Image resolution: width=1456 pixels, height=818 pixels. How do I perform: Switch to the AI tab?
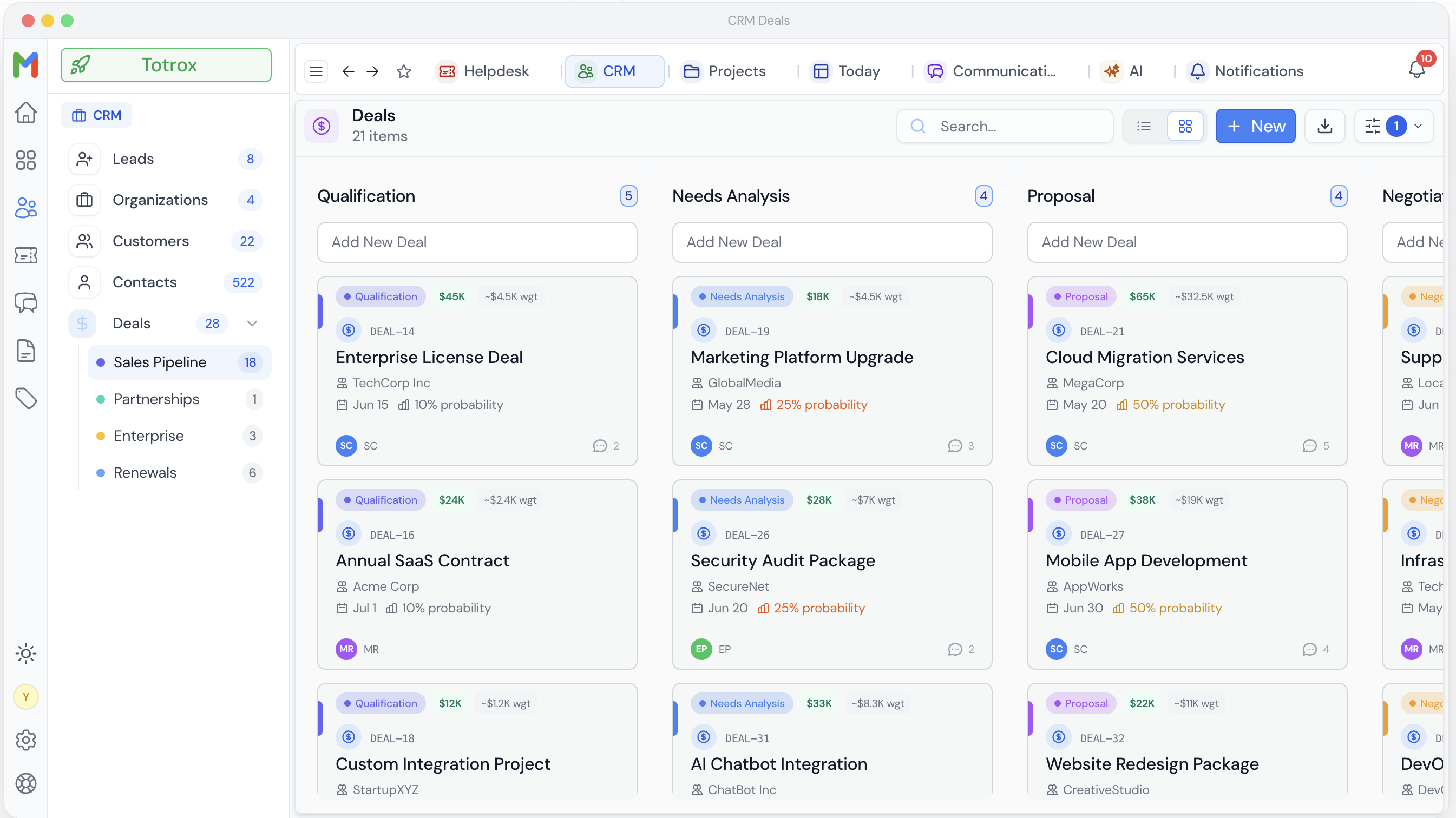1122,71
